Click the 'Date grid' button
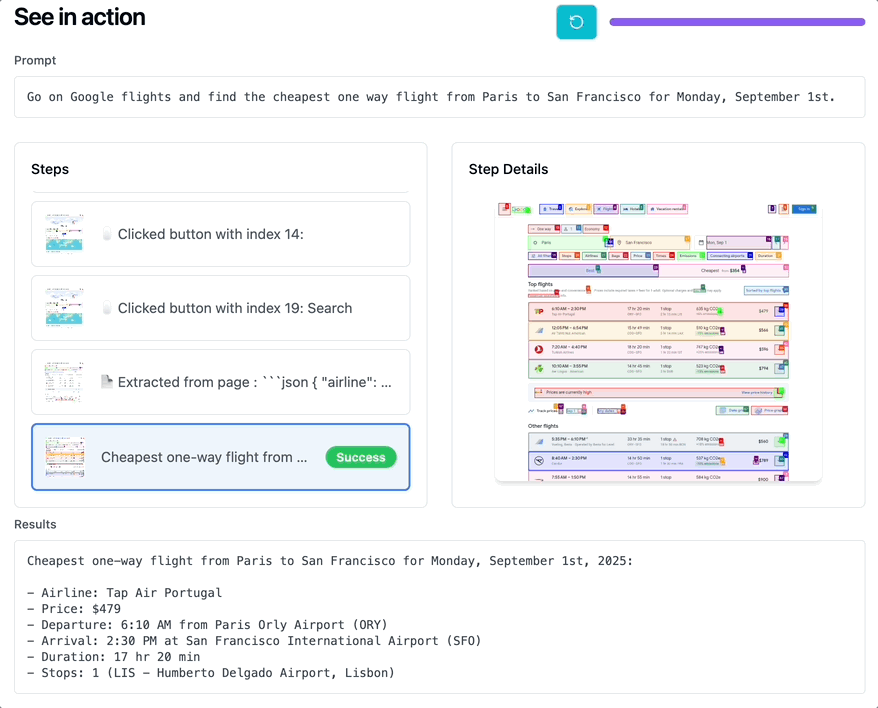This screenshot has height=708, width=878. tap(732, 411)
